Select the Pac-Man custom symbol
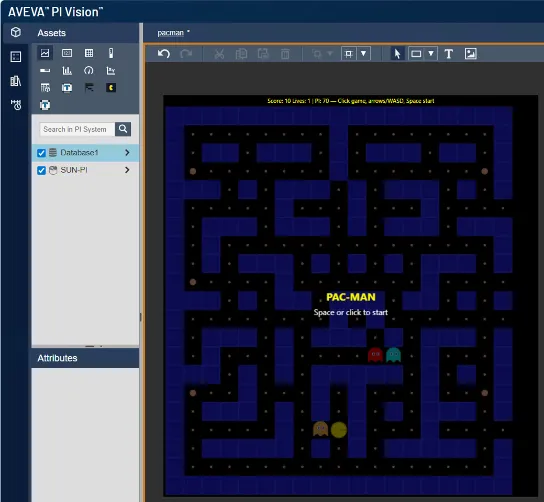Screen dimensions: 544x502 point(111,87)
